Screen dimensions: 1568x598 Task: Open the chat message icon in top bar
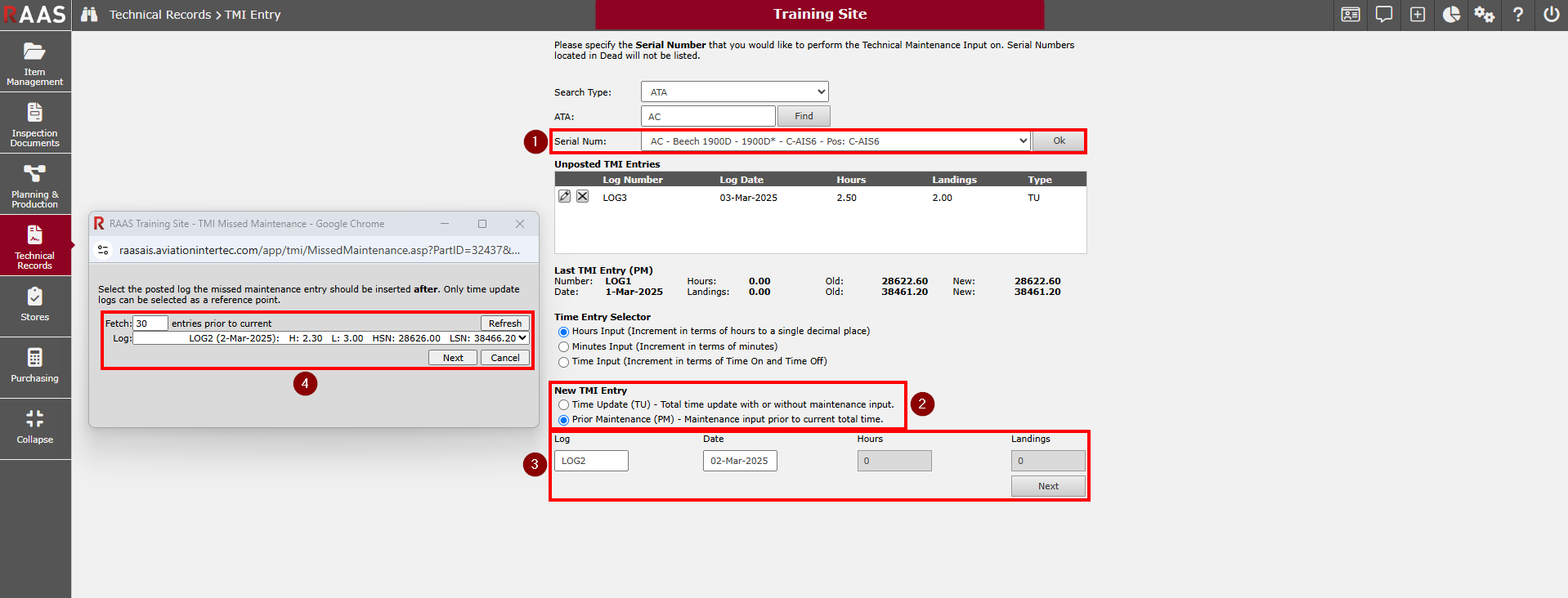click(x=1384, y=15)
